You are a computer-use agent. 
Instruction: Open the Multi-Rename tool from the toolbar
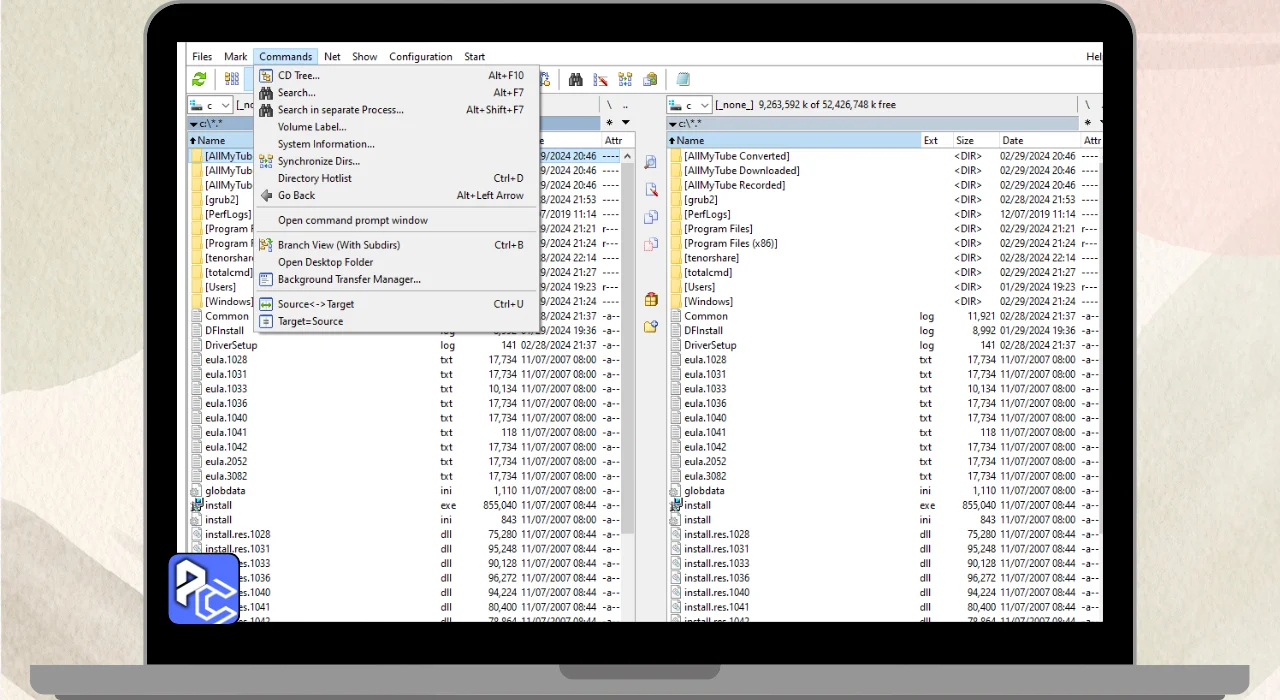[x=601, y=80]
